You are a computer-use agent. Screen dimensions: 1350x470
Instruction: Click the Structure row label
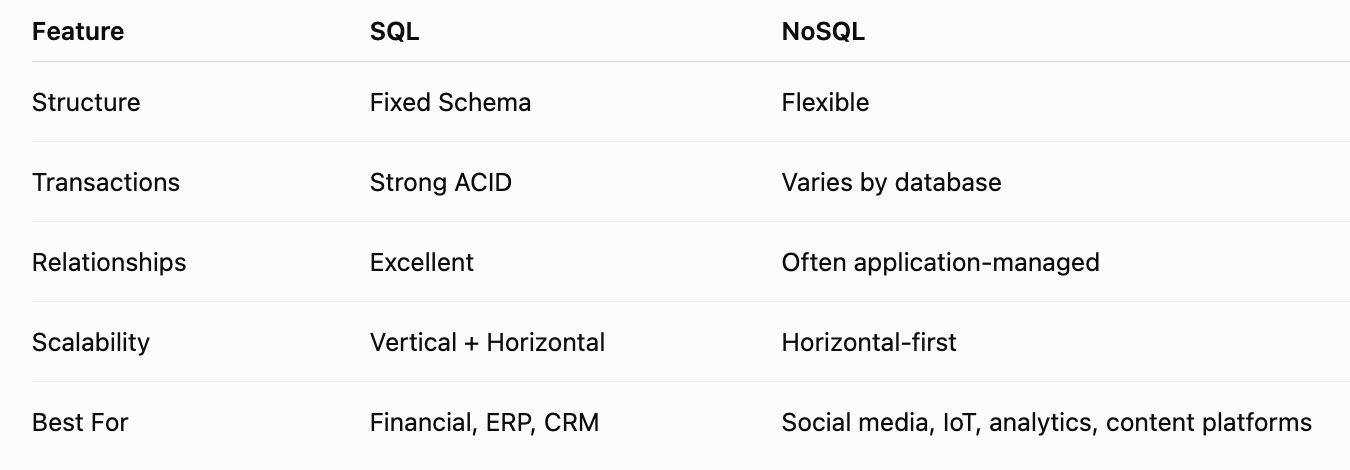(86, 102)
